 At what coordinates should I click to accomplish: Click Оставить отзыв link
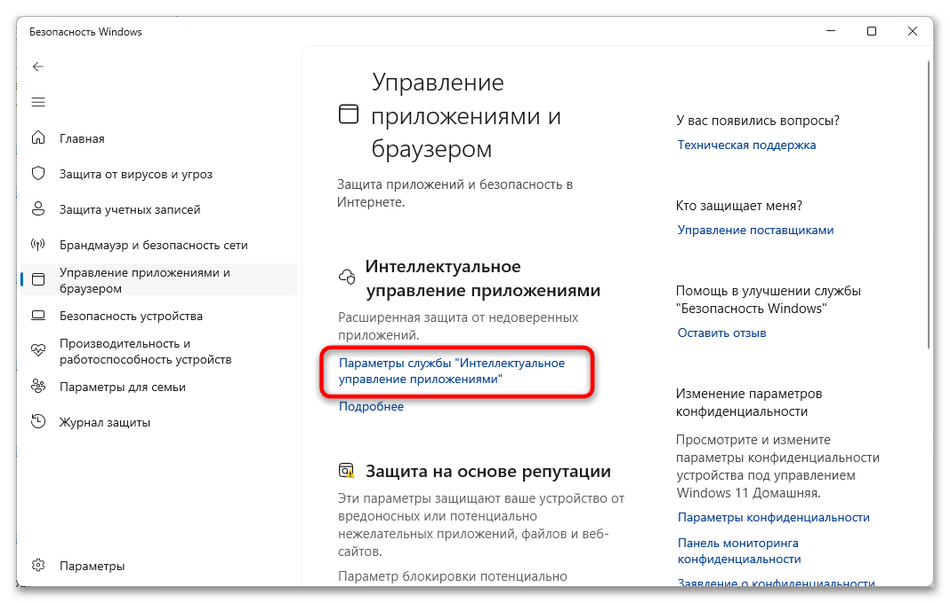722,333
